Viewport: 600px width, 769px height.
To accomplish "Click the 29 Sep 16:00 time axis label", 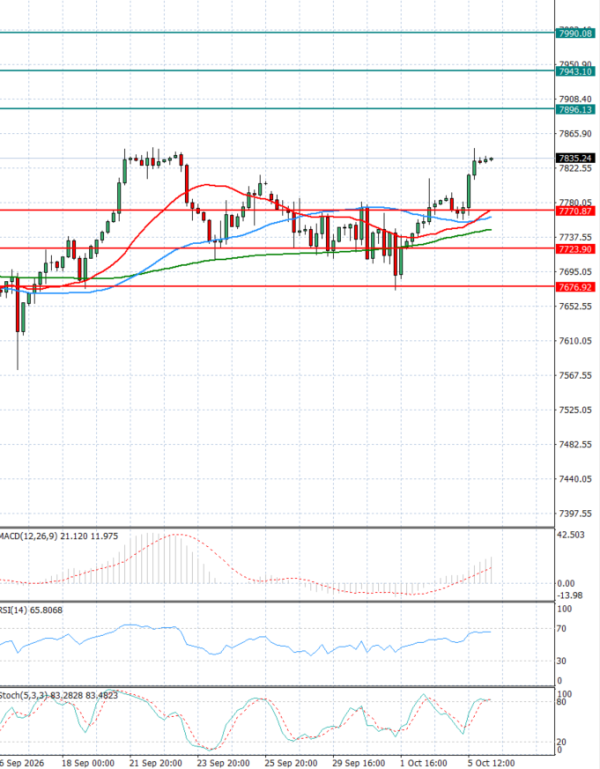I will coord(359,763).
